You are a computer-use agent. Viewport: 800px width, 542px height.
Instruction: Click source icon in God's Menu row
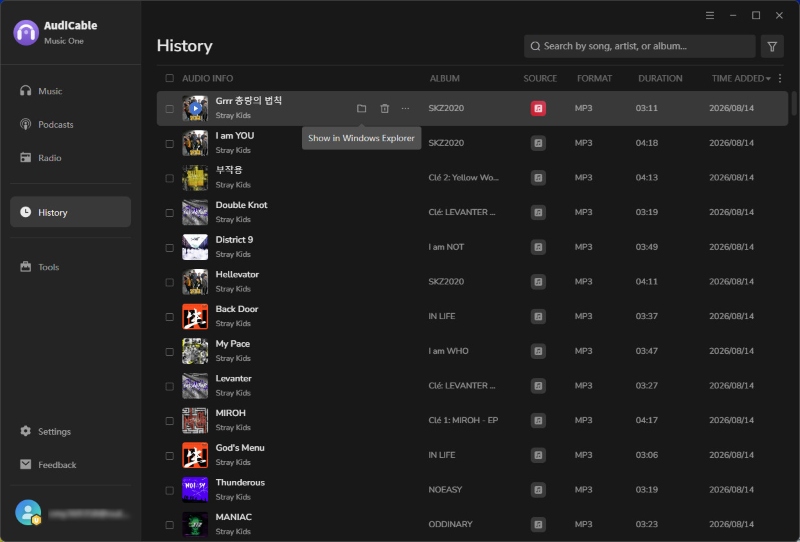[x=538, y=455]
